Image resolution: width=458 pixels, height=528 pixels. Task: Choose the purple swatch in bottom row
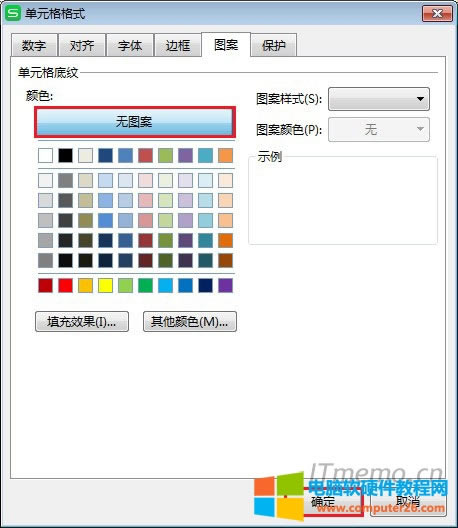(226, 286)
